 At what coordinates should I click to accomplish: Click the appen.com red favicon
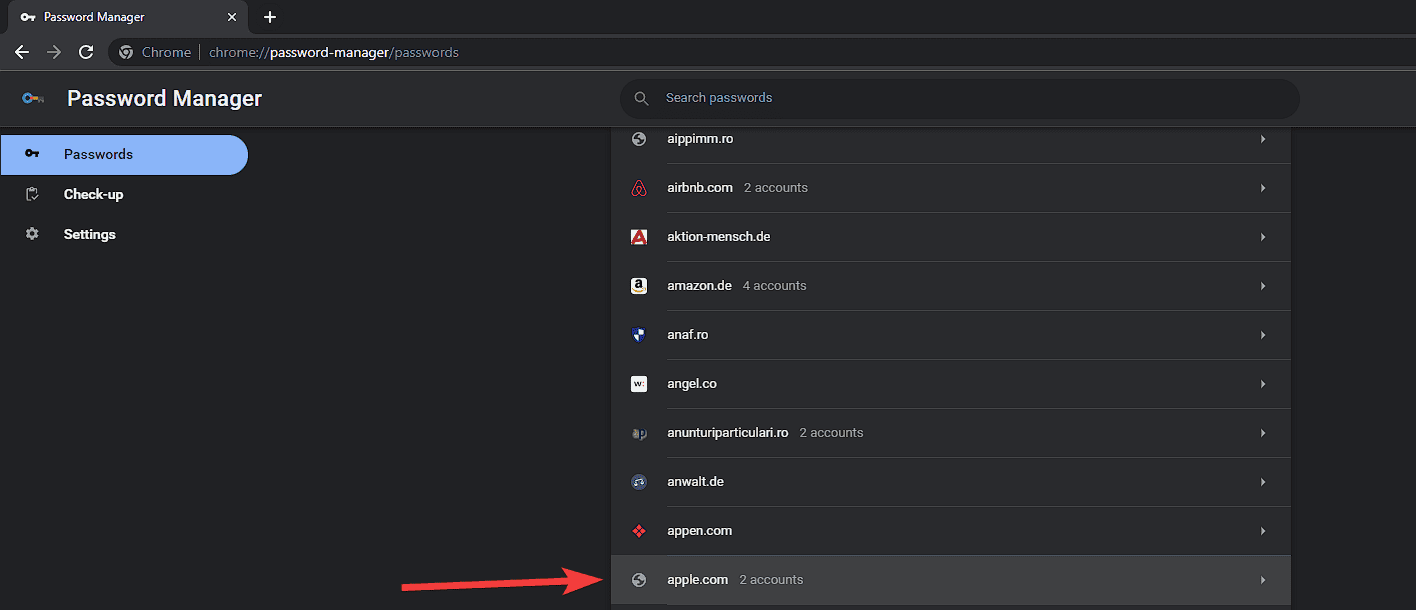tap(639, 531)
